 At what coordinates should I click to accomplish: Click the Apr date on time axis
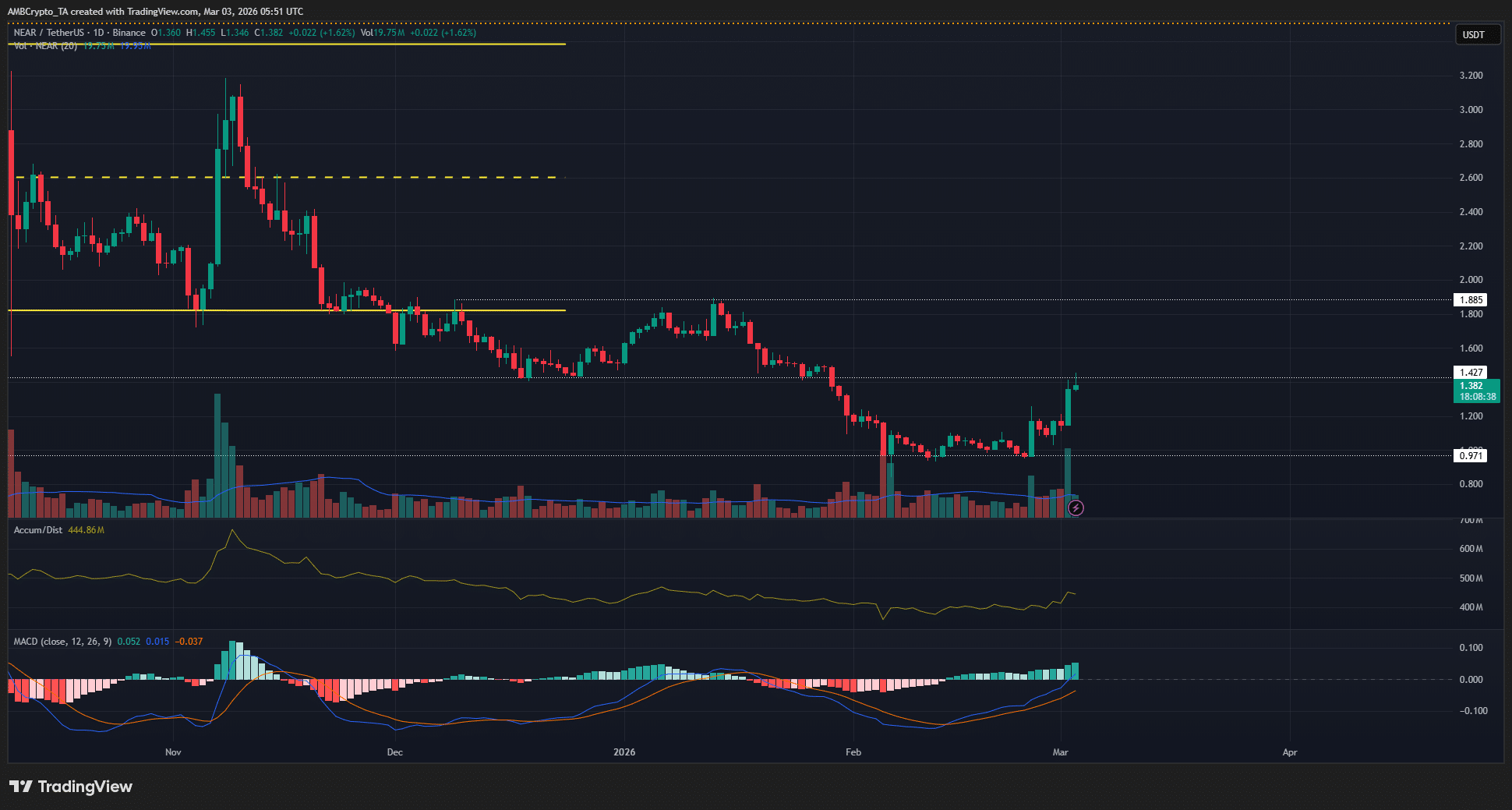coord(1290,752)
